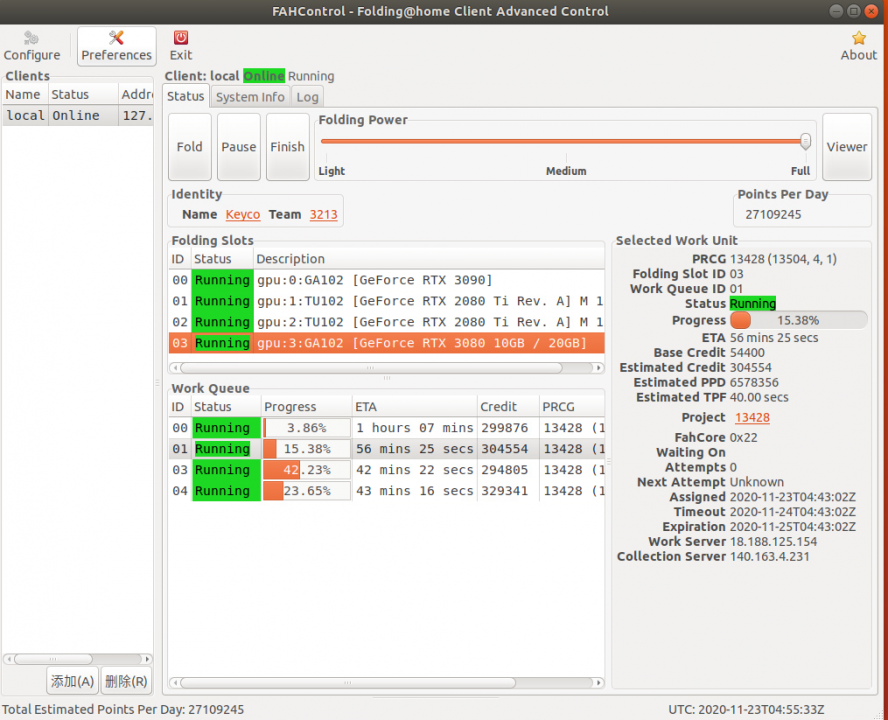This screenshot has height=720, width=888.
Task: Open the Viewer button
Action: tap(847, 147)
